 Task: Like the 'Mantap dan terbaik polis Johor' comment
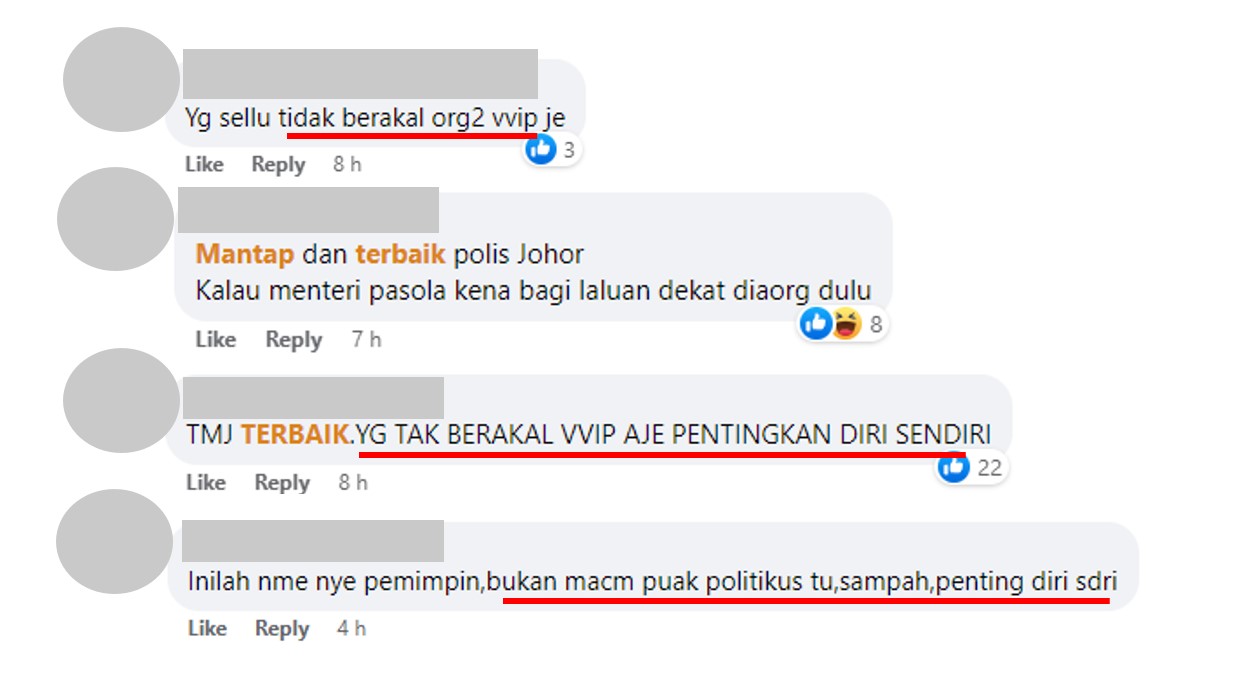215,339
